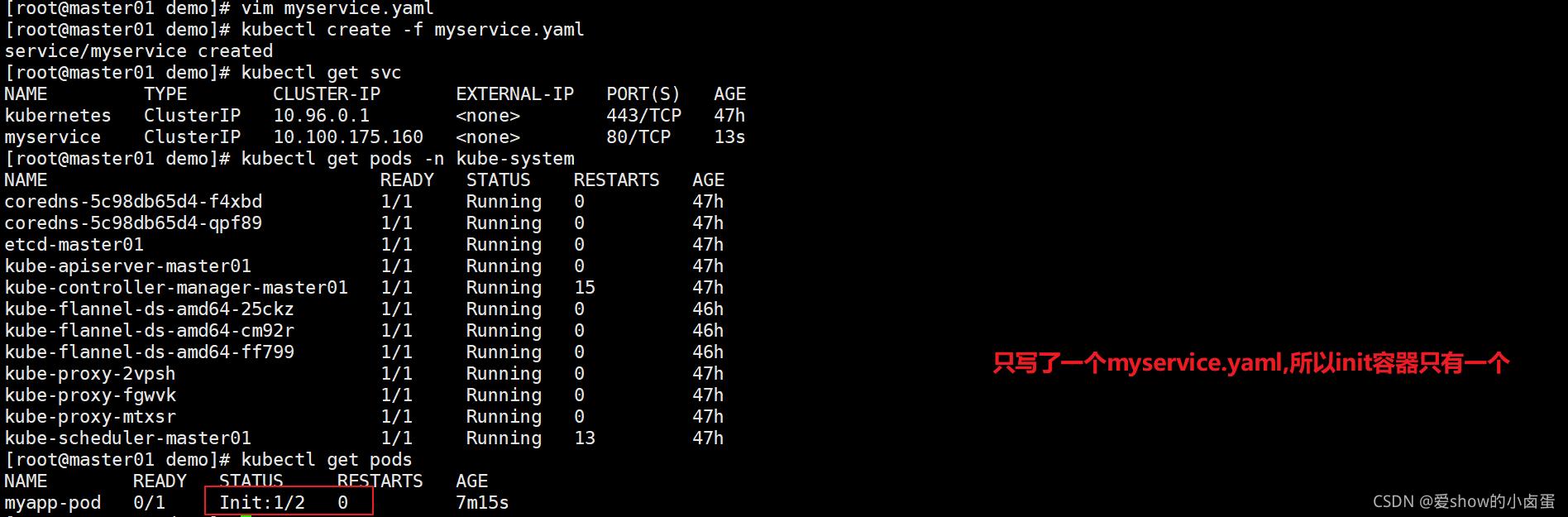The width and height of the screenshot is (1568, 517).
Task: Select the coredns-5c98db65d4-qpf89 pod name
Action: coord(133,223)
